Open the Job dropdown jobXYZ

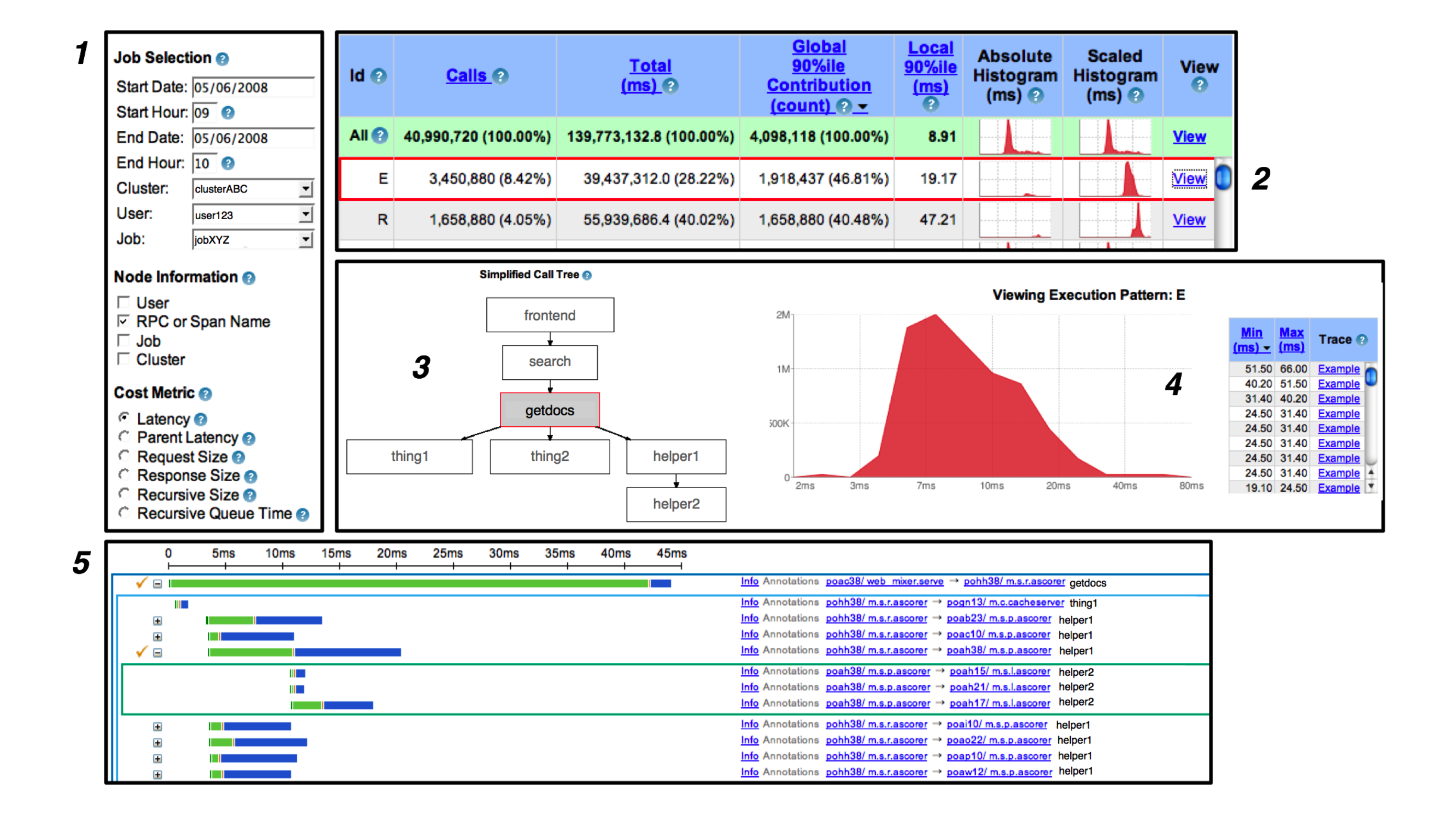pos(253,240)
